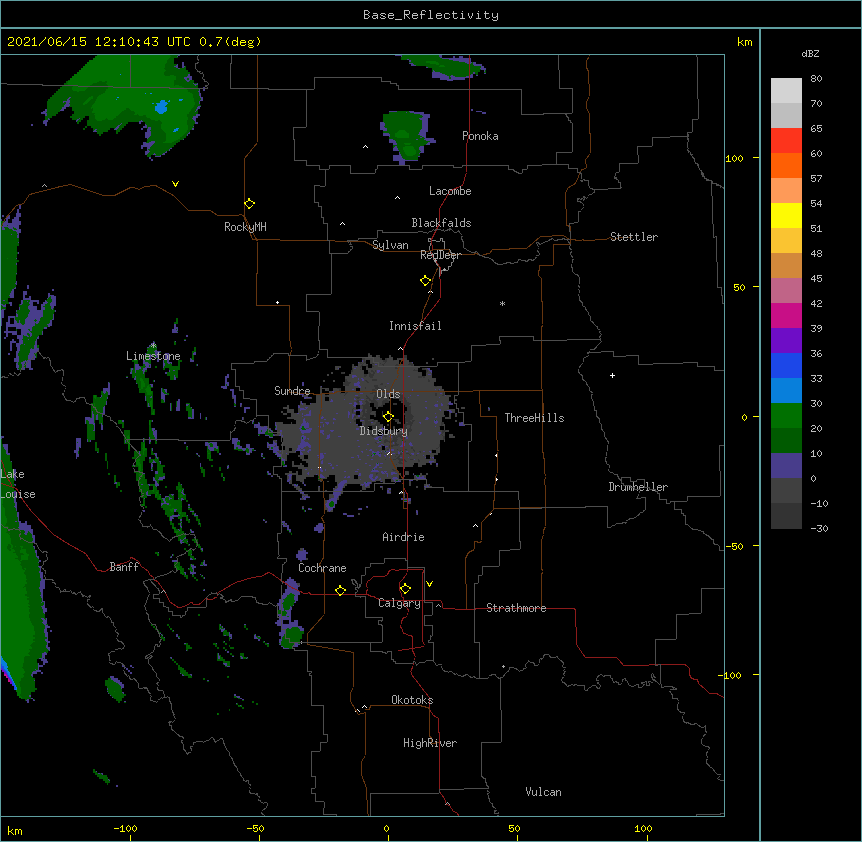
Task: Click the blue core in the northwest storm
Action: tap(161, 107)
